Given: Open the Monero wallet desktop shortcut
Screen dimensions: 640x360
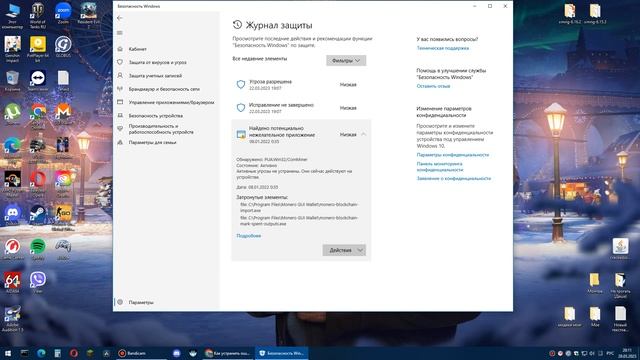Looking at the screenshot, I should [x=63, y=114].
